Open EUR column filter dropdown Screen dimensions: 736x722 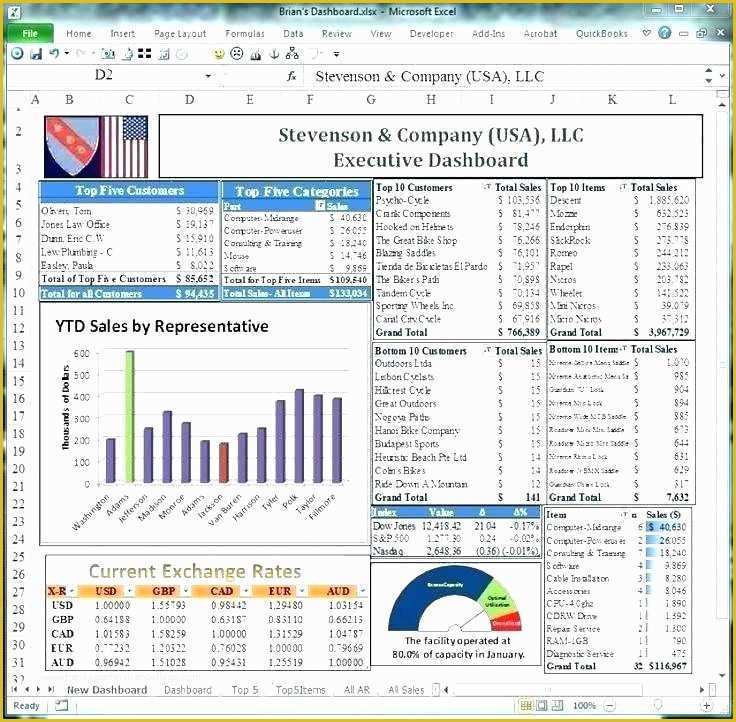[303, 591]
